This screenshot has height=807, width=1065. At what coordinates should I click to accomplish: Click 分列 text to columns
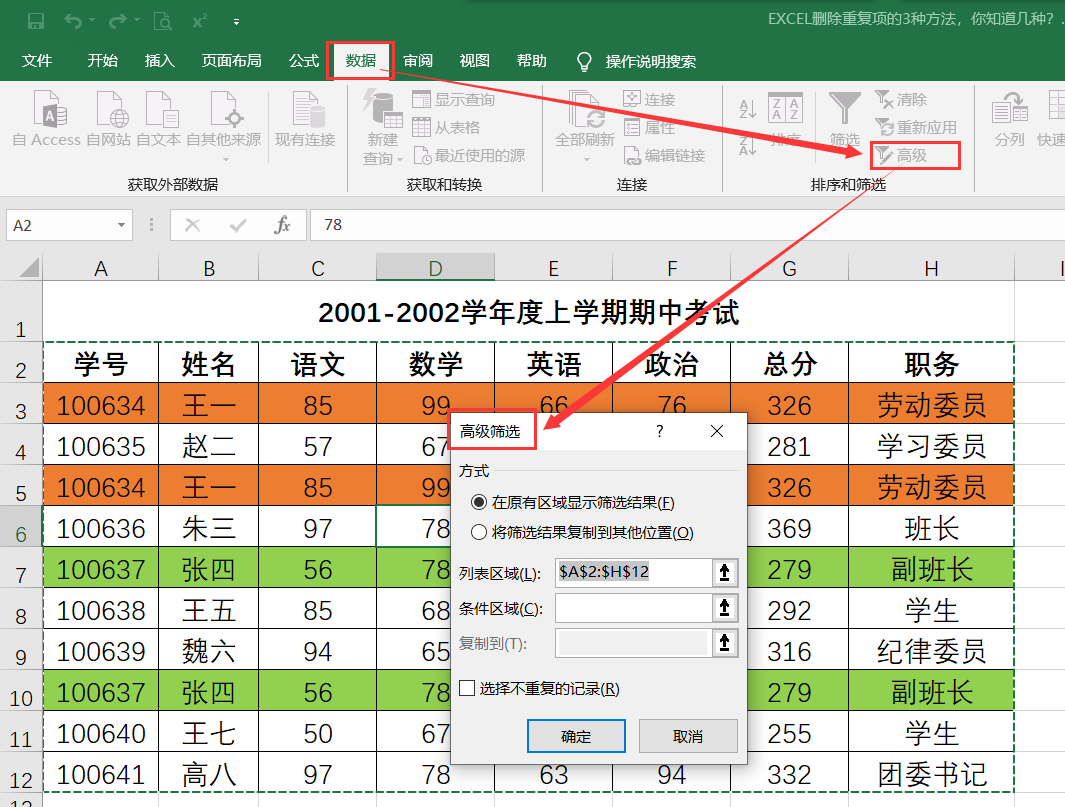pyautogui.click(x=1009, y=119)
